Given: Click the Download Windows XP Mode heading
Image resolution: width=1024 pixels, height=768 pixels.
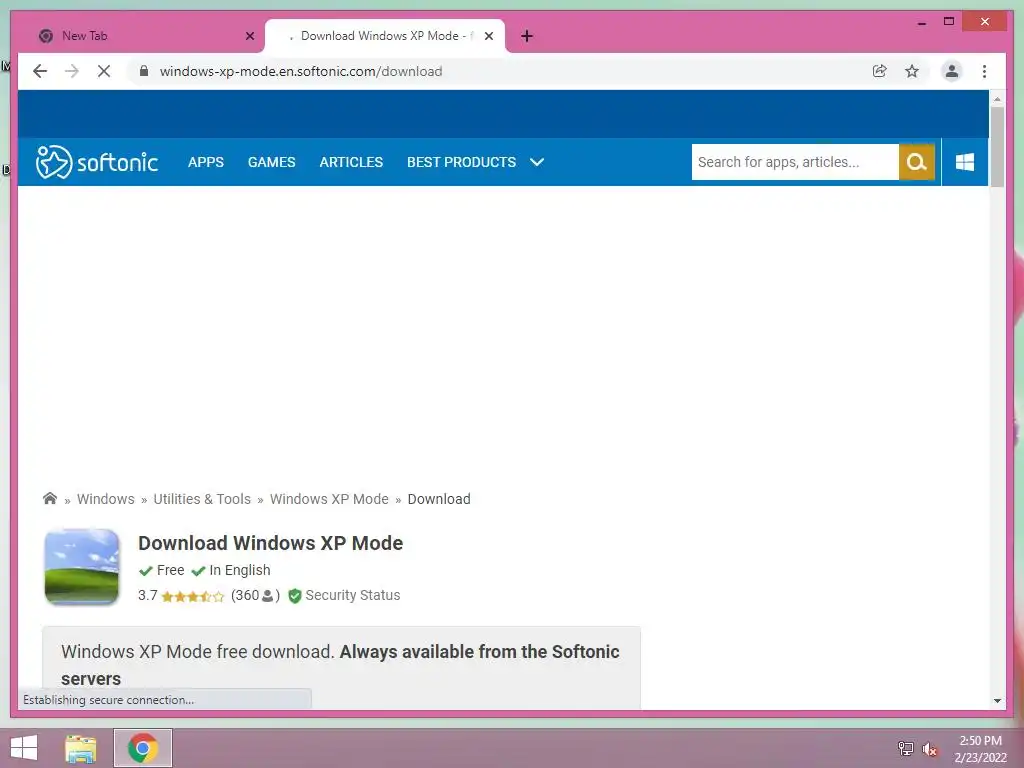Looking at the screenshot, I should pos(270,543).
